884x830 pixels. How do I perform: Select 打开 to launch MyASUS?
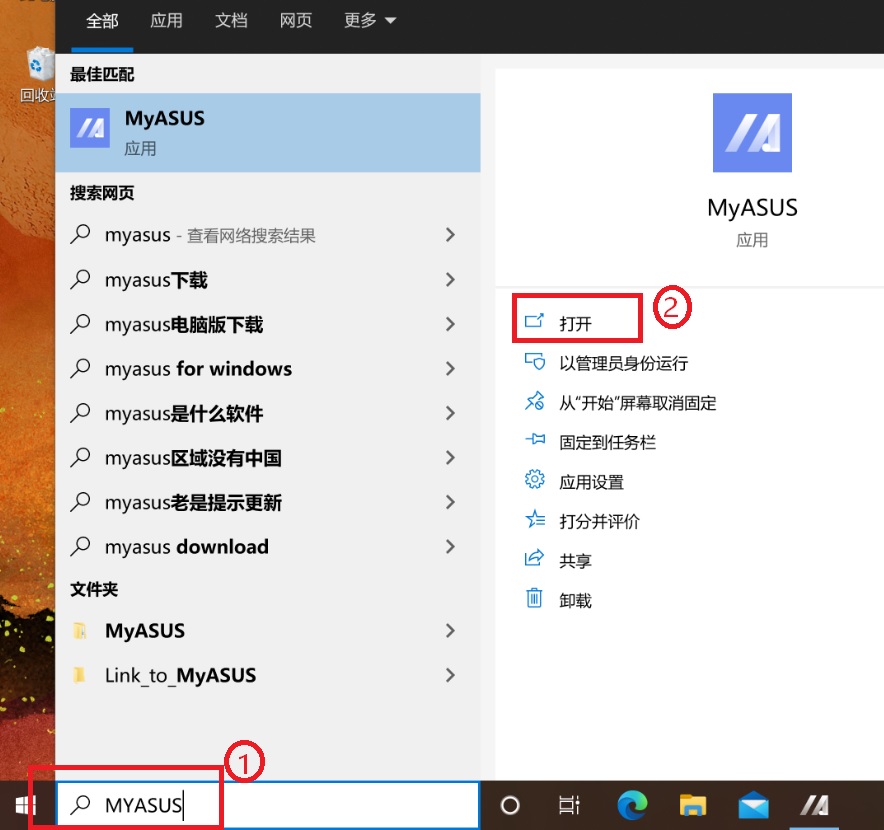(577, 323)
